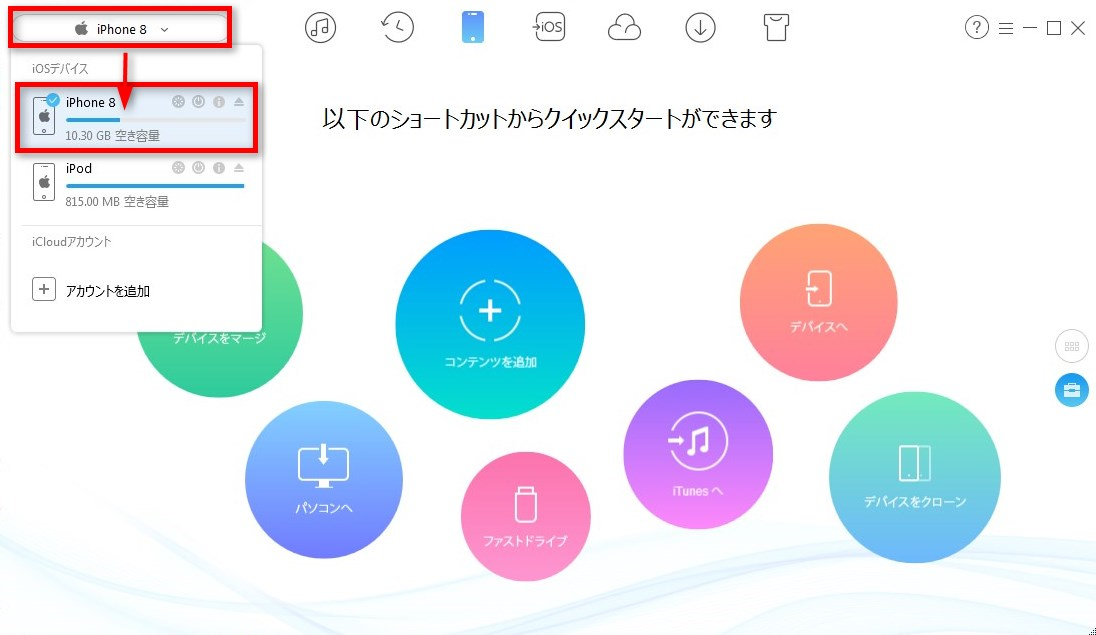Click the パソコンへ shortcut circle
The width and height of the screenshot is (1096, 635).
coord(324,480)
